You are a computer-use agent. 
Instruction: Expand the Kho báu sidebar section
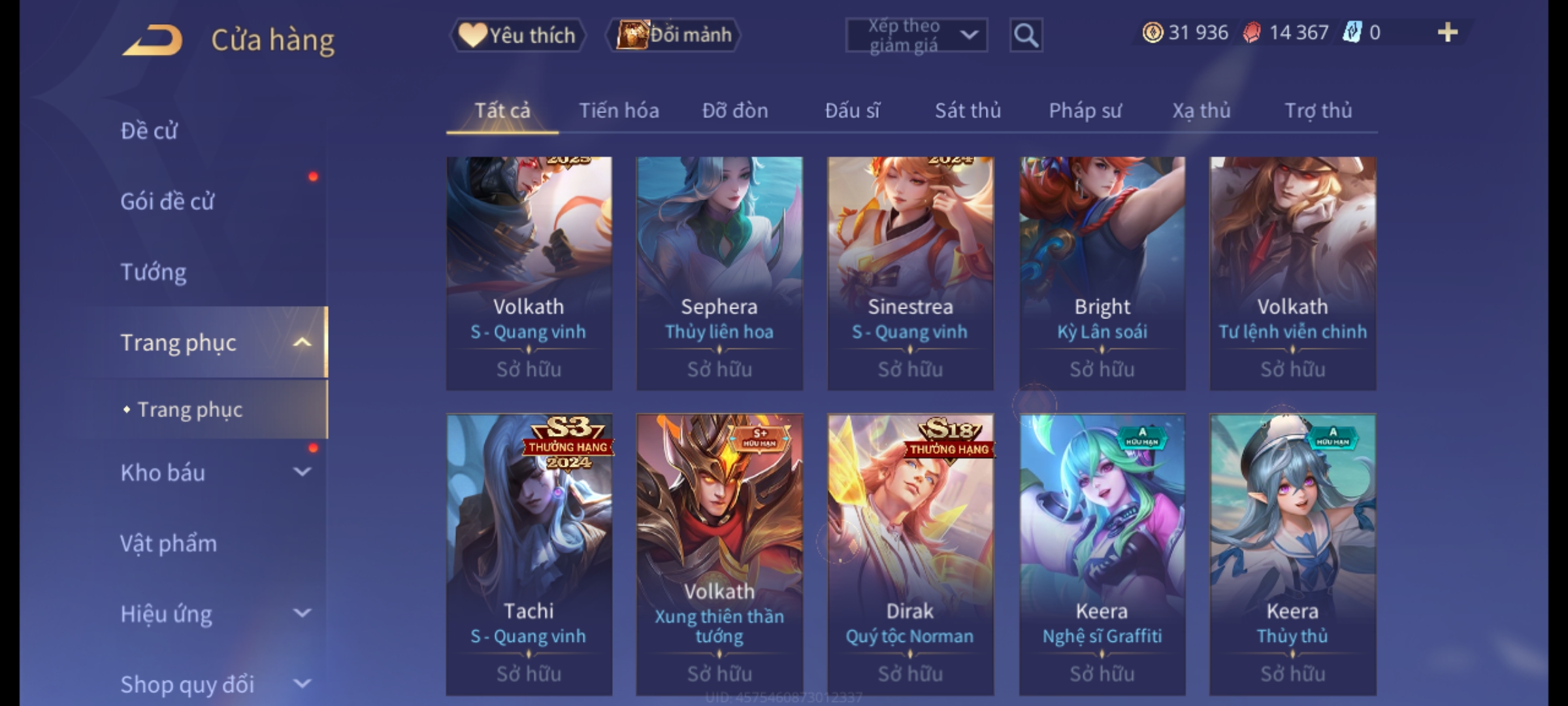point(302,472)
